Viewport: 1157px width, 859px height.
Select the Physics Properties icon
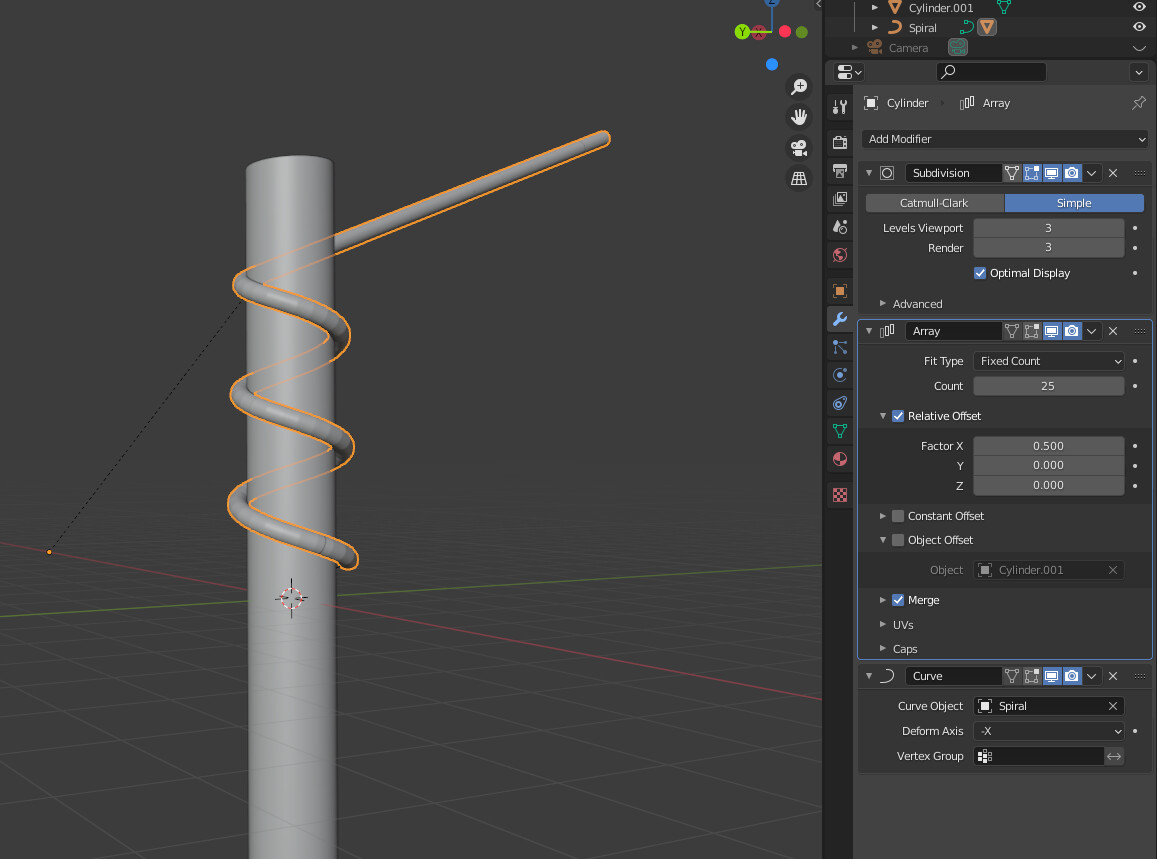839,375
